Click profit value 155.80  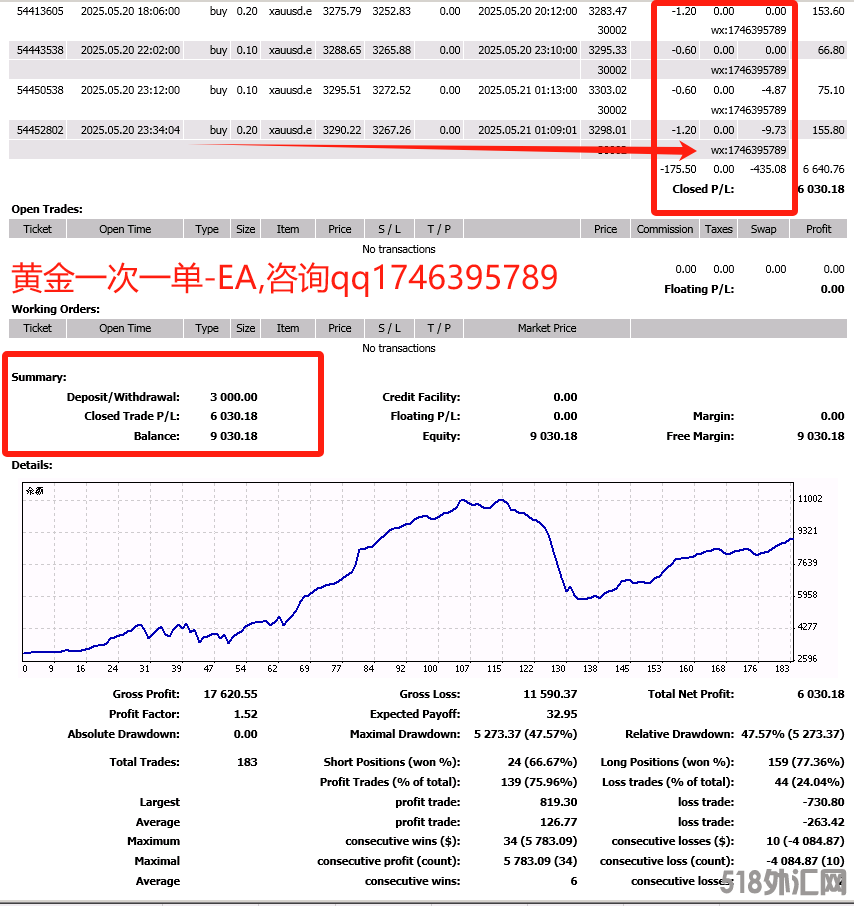pos(828,130)
